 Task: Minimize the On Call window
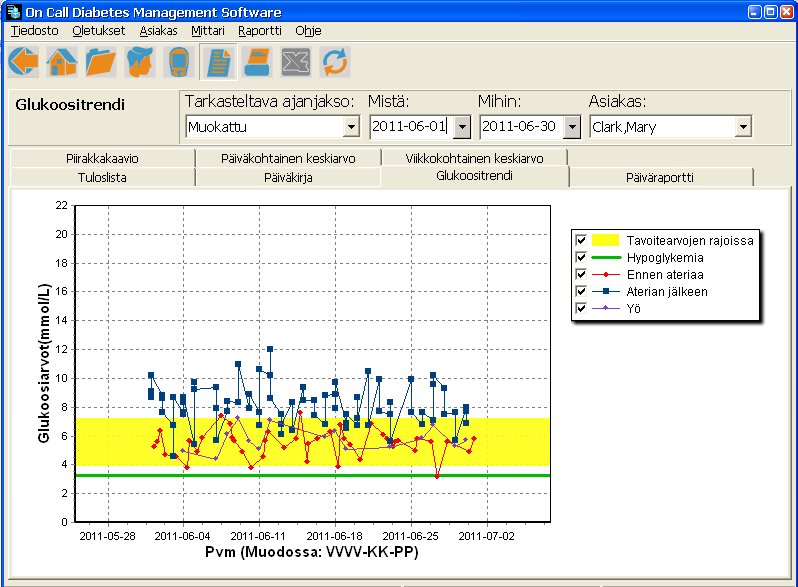point(755,12)
